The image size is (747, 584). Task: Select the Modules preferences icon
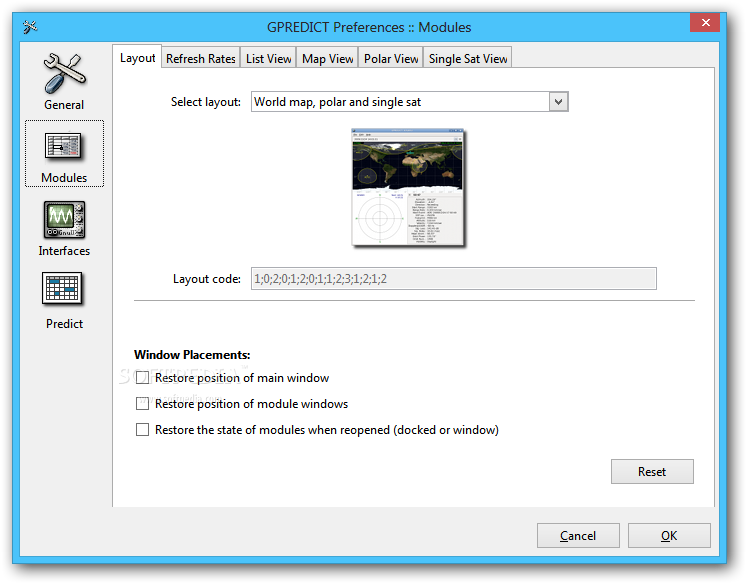click(64, 153)
